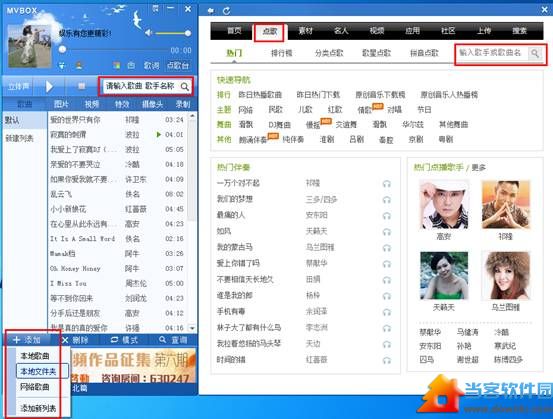Open the 昨日热门下载 quick link
Screen dimensions: 553x419
pos(318,95)
